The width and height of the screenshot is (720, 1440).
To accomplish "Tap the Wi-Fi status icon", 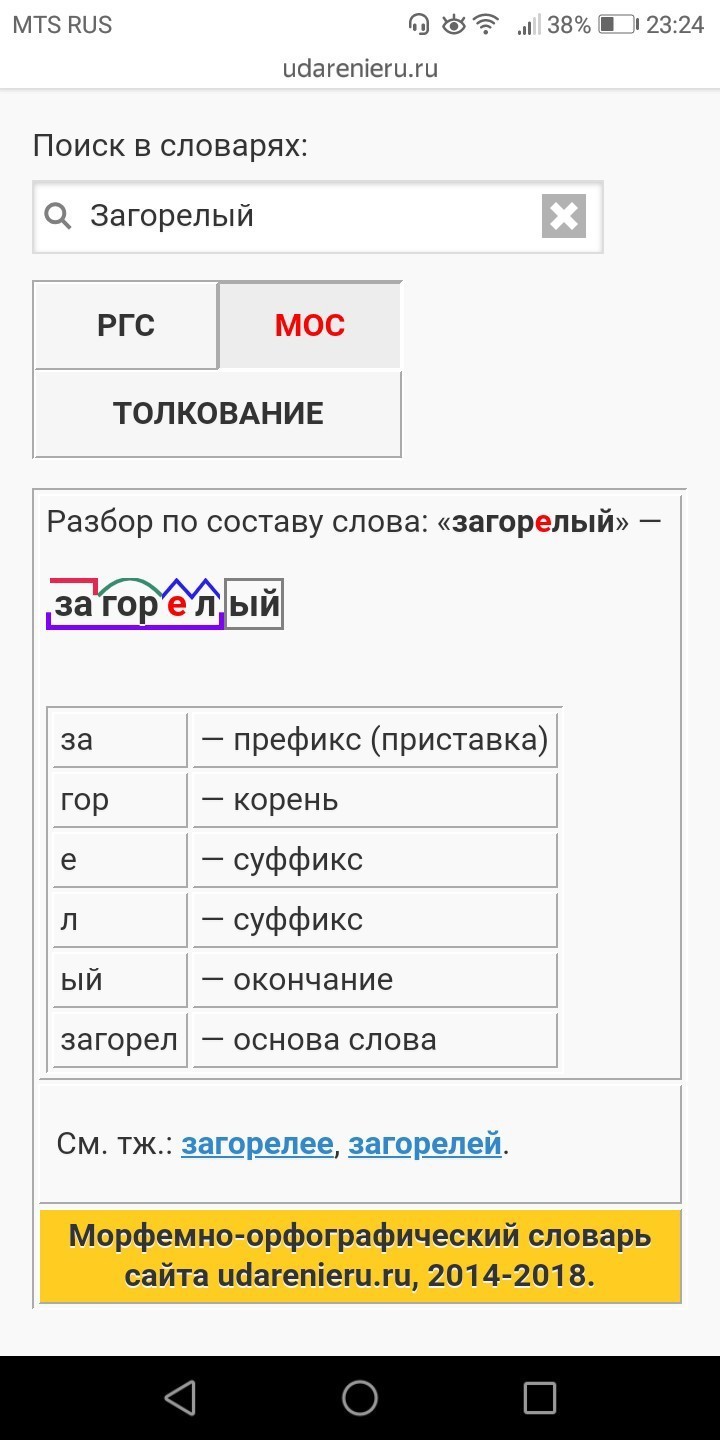I will click(487, 25).
